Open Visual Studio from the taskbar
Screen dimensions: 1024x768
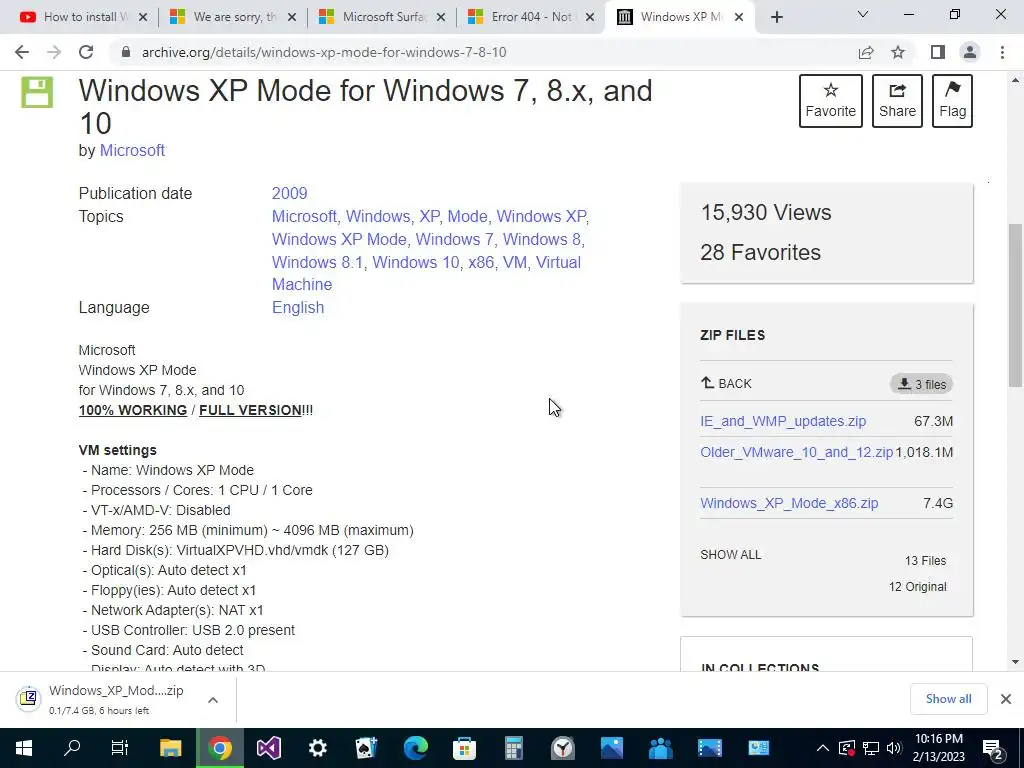pyautogui.click(x=268, y=748)
